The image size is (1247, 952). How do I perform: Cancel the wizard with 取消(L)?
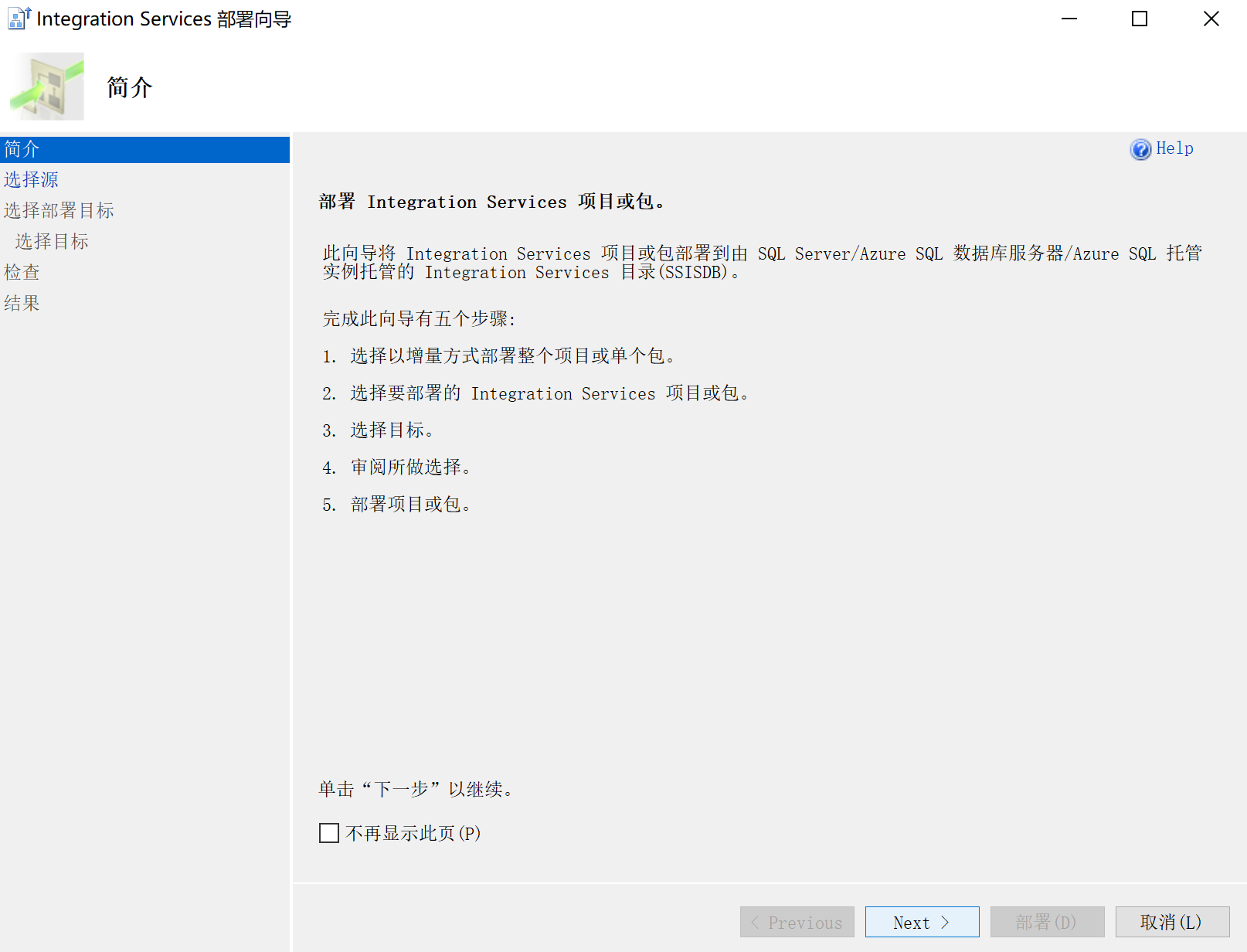tap(1172, 922)
